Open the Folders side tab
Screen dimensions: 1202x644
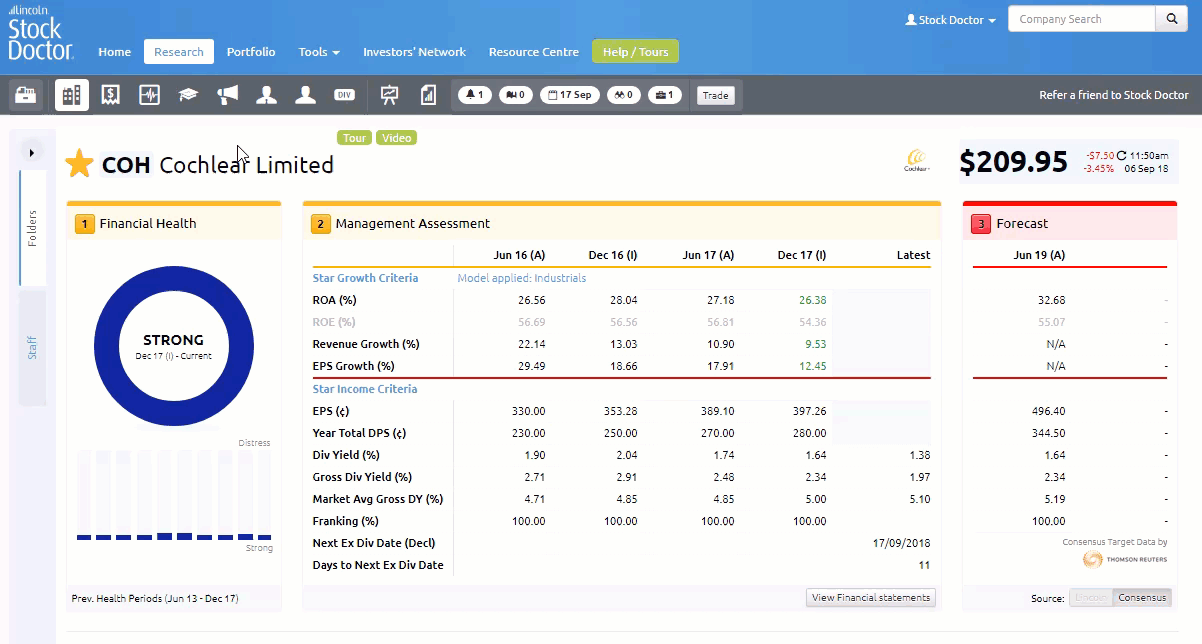click(x=33, y=229)
